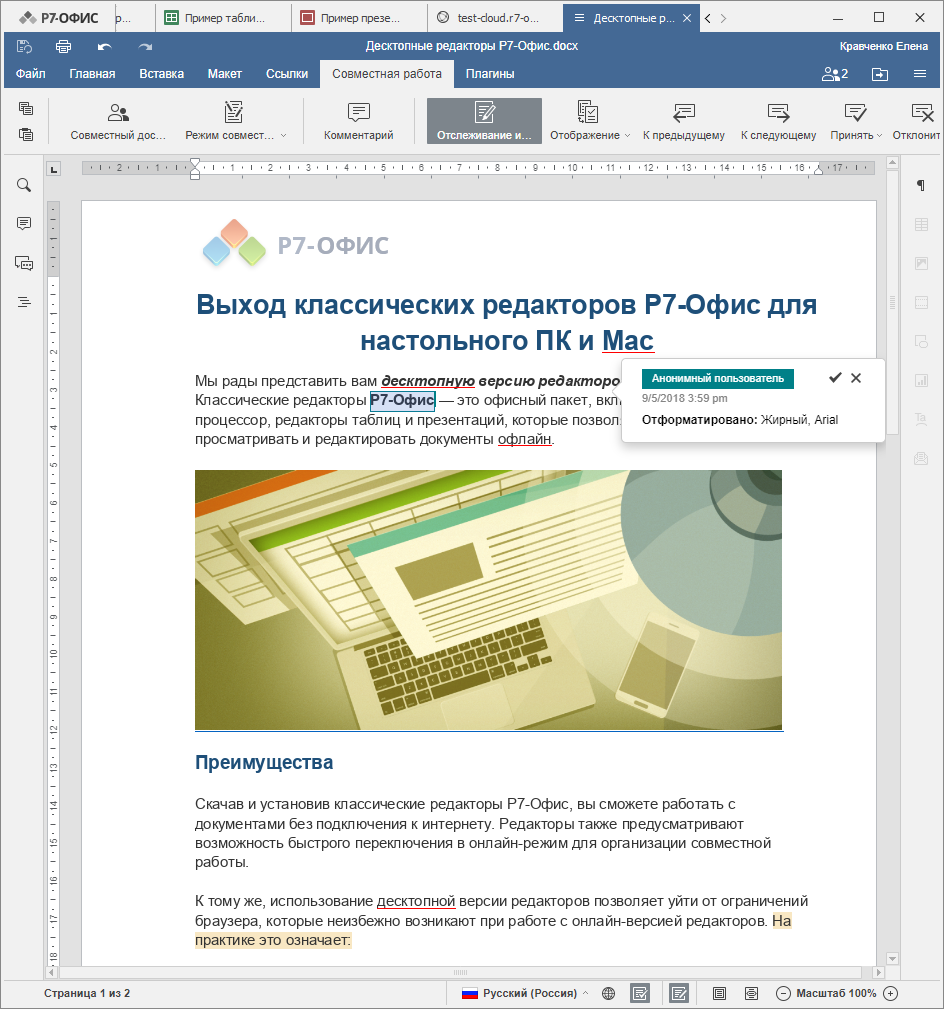
Task: Open the tab stop type selector
Action: click(54, 169)
